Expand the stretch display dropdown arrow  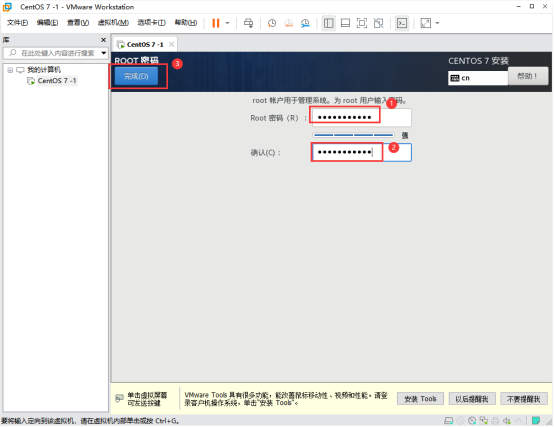tap(437, 23)
